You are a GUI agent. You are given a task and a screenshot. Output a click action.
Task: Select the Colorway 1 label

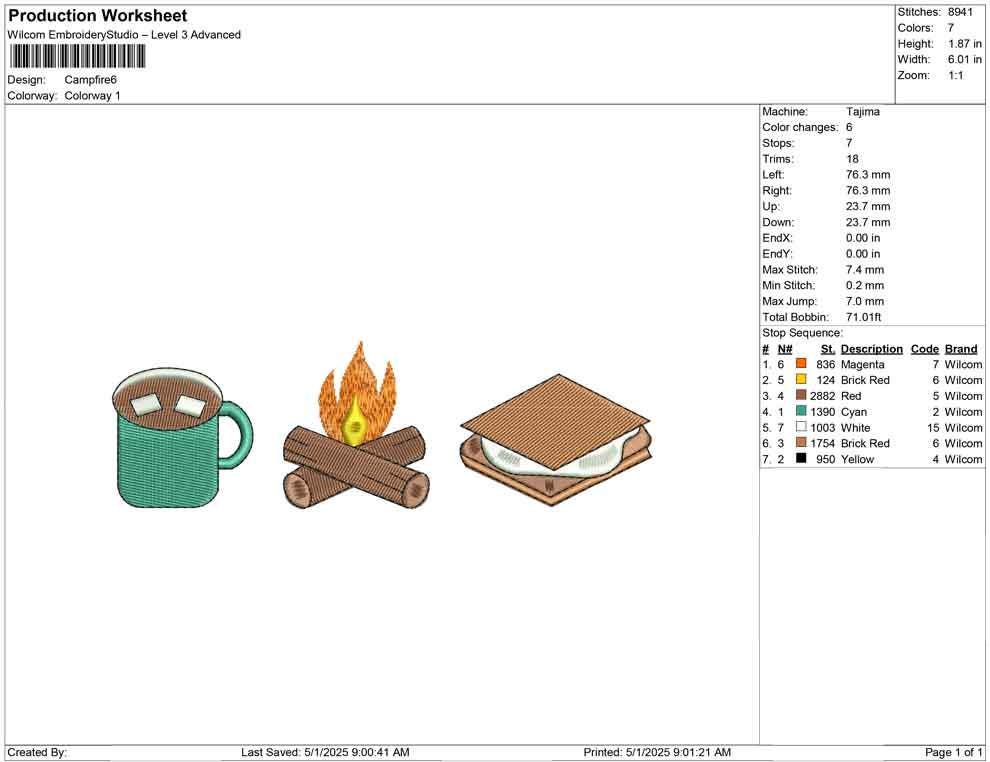coord(93,96)
